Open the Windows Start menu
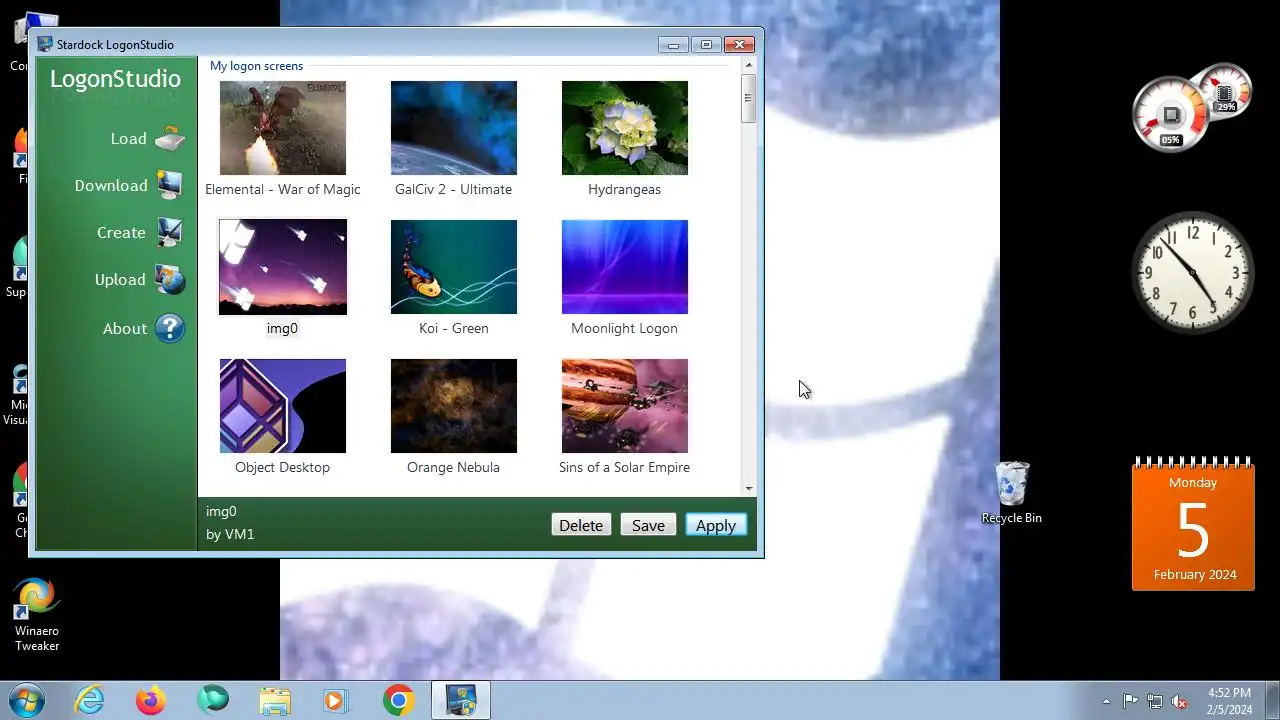This screenshot has width=1280, height=720. coord(25,700)
